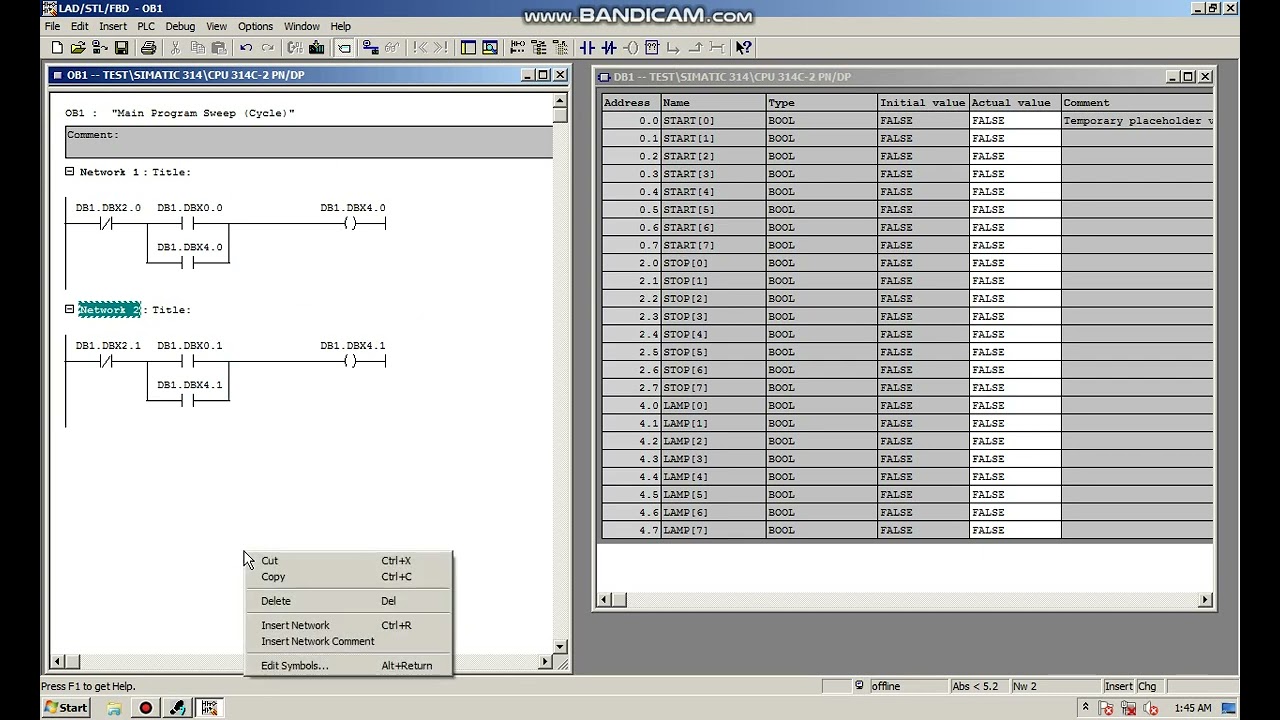
Task: Click actual value FALSE of LAMP[0]
Action: [x=1014, y=406]
